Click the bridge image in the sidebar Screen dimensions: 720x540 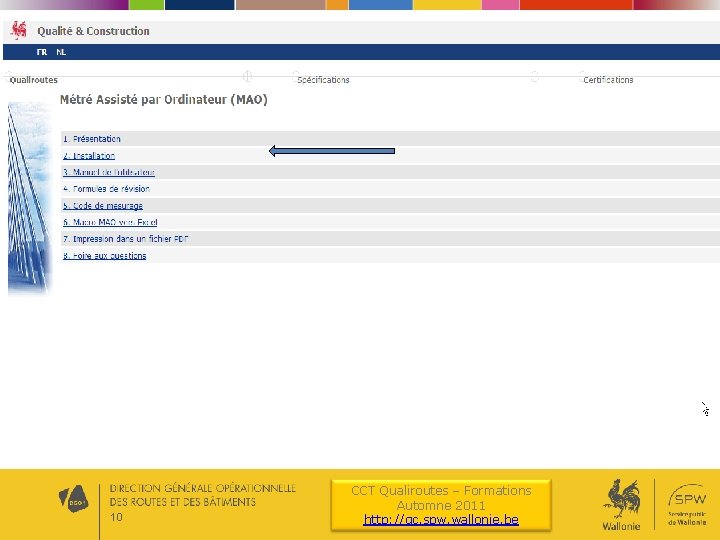coord(29,198)
